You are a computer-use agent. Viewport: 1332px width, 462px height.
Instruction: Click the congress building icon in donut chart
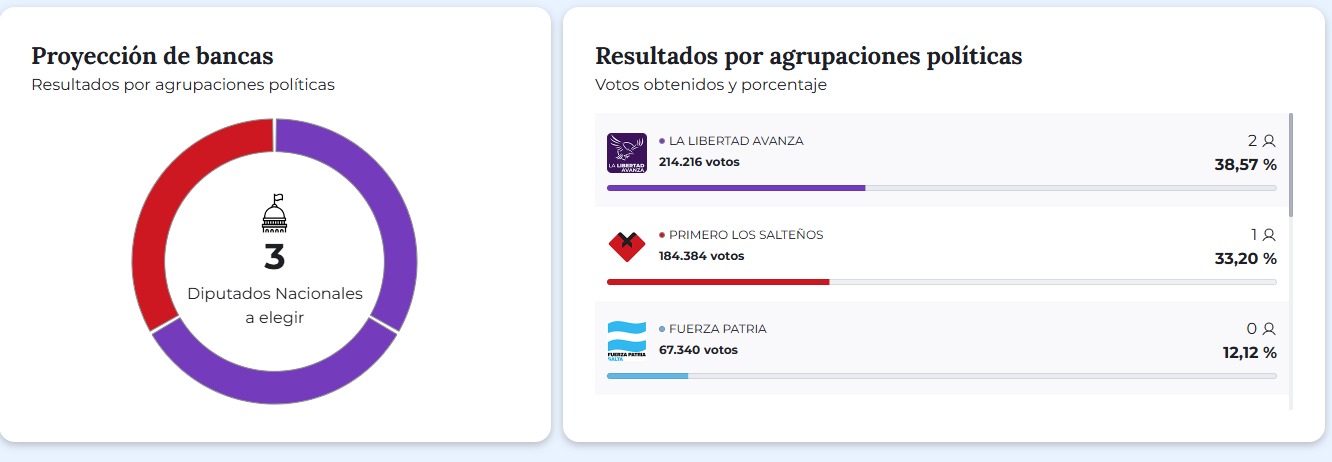point(274,213)
